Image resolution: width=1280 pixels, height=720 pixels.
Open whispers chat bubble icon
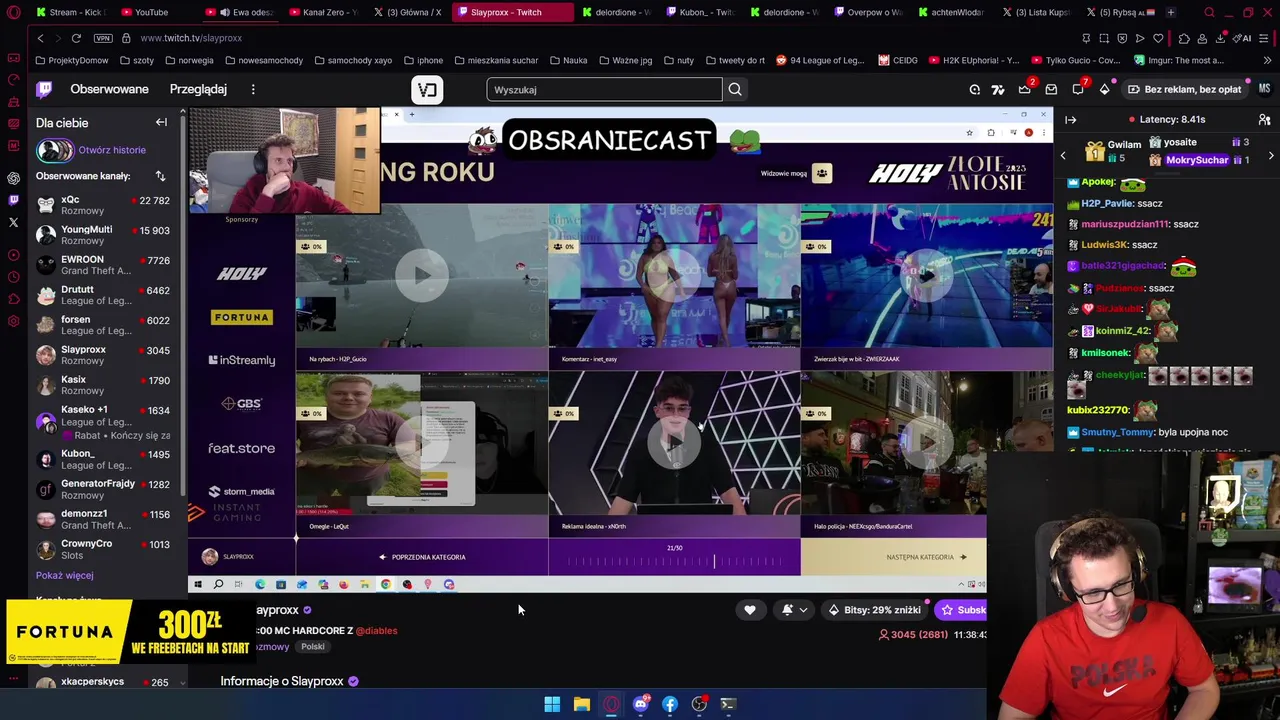click(x=1078, y=89)
